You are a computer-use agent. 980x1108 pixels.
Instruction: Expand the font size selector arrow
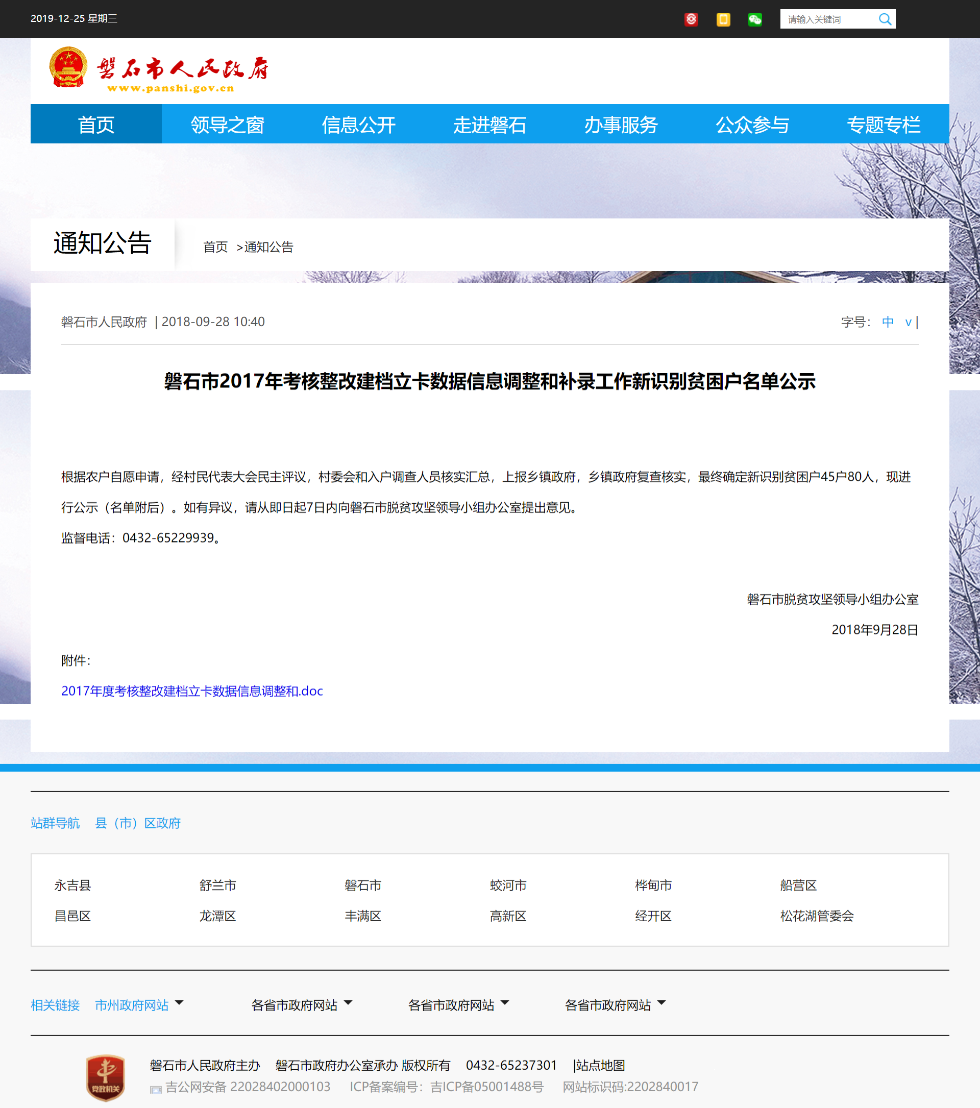(908, 322)
